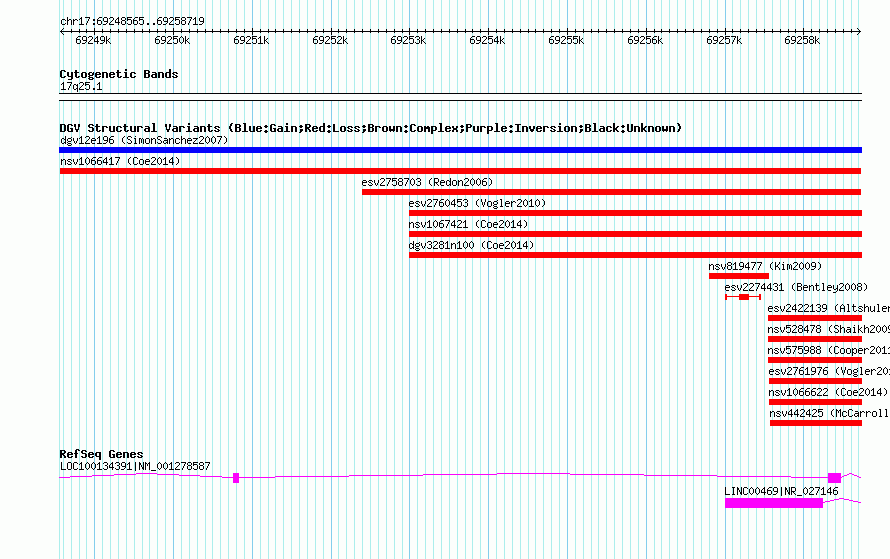
Task: Click the red bar under nsv1067421
Action: pyautogui.click(x=635, y=234)
